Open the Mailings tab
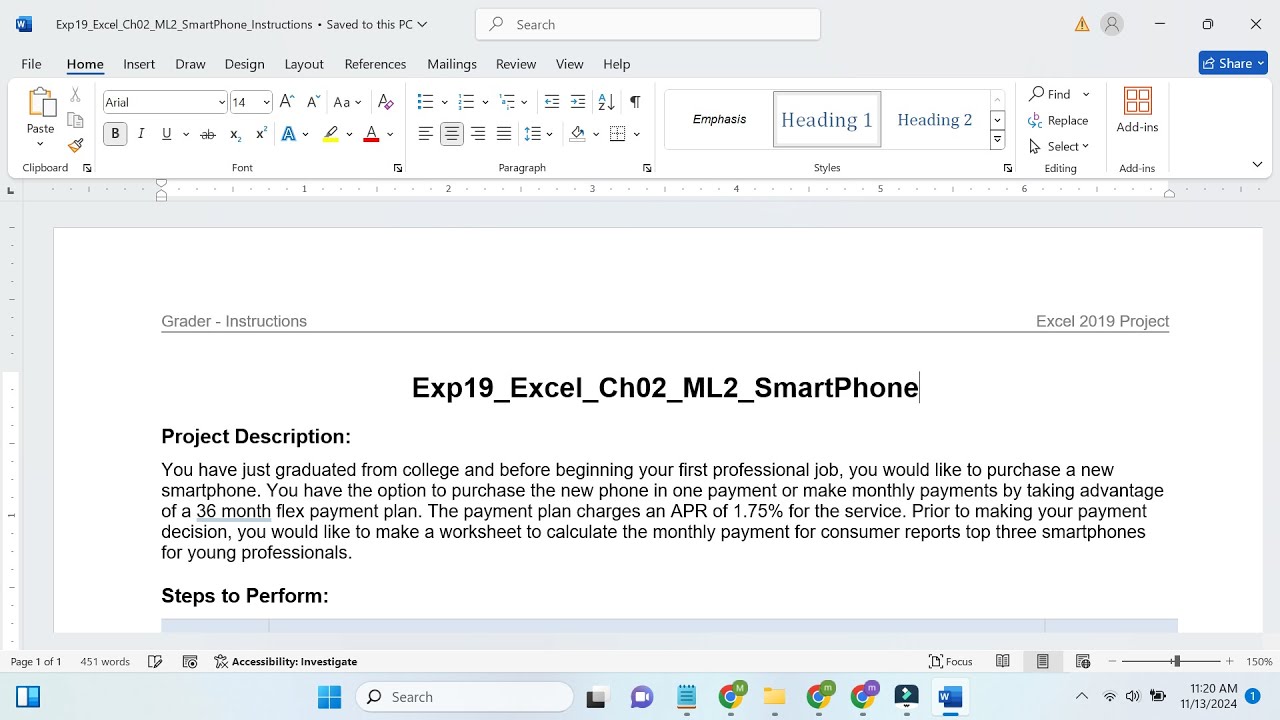The height and width of the screenshot is (720, 1280). point(452,64)
